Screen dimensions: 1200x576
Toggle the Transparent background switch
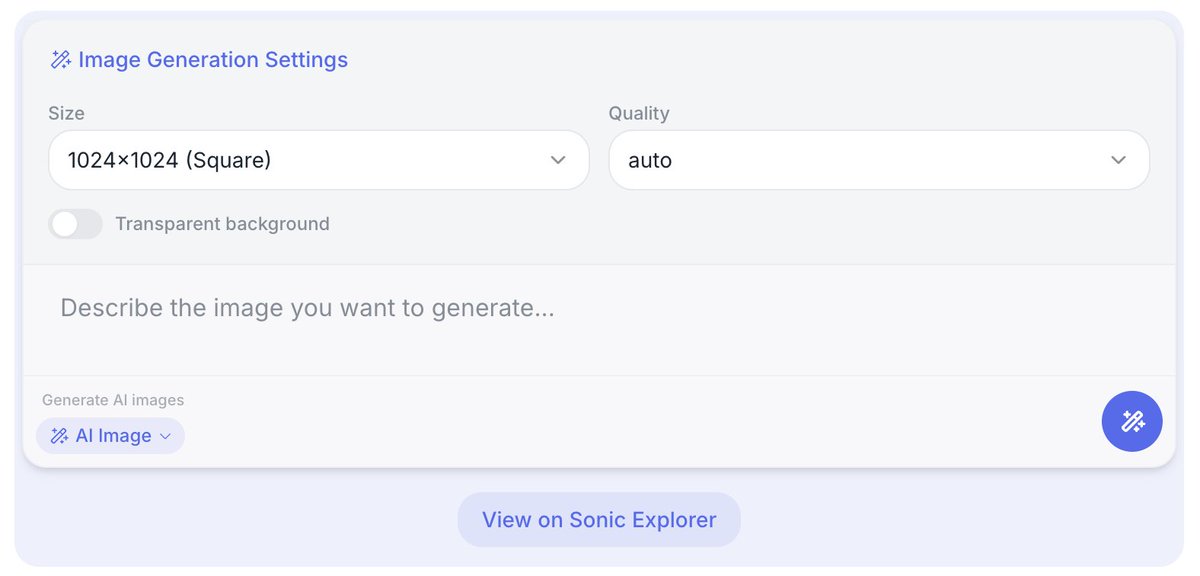pos(76,224)
